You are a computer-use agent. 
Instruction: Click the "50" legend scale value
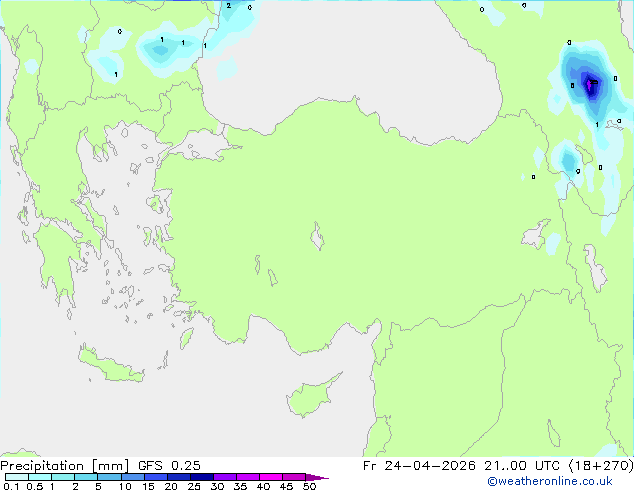tap(309, 486)
